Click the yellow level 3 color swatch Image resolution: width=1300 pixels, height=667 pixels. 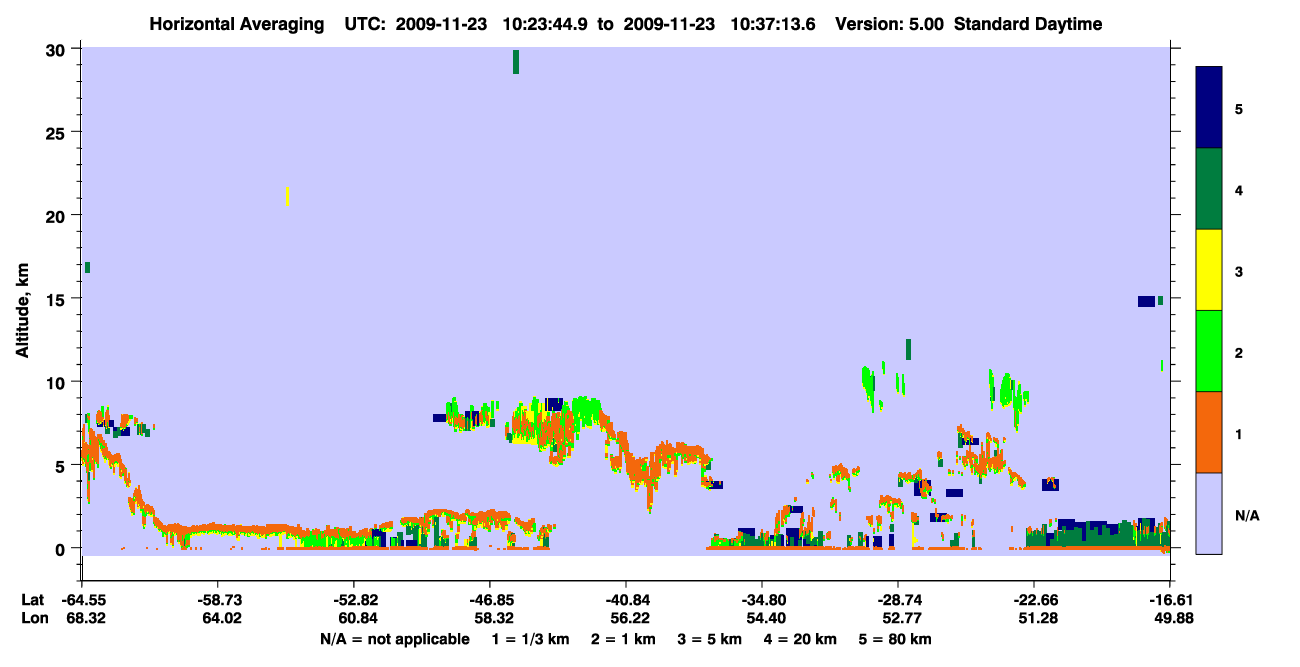1209,270
